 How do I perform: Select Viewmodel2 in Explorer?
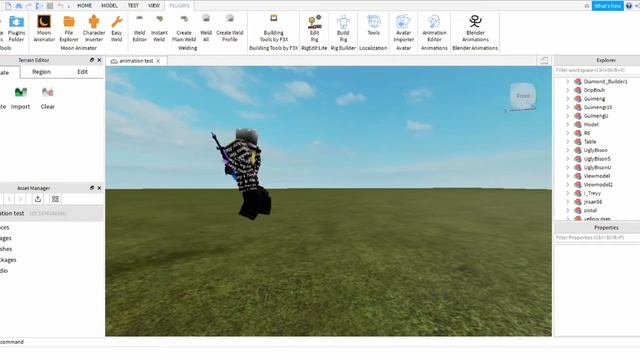(x=598, y=184)
